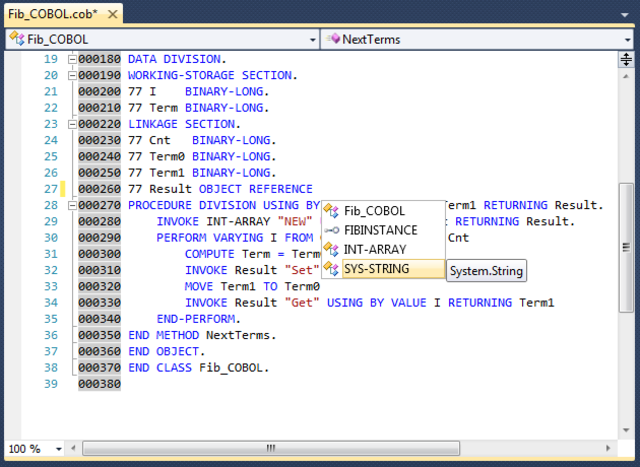
Task: Click the text OBJECT REFERENCE on line 27
Action: pos(256,189)
